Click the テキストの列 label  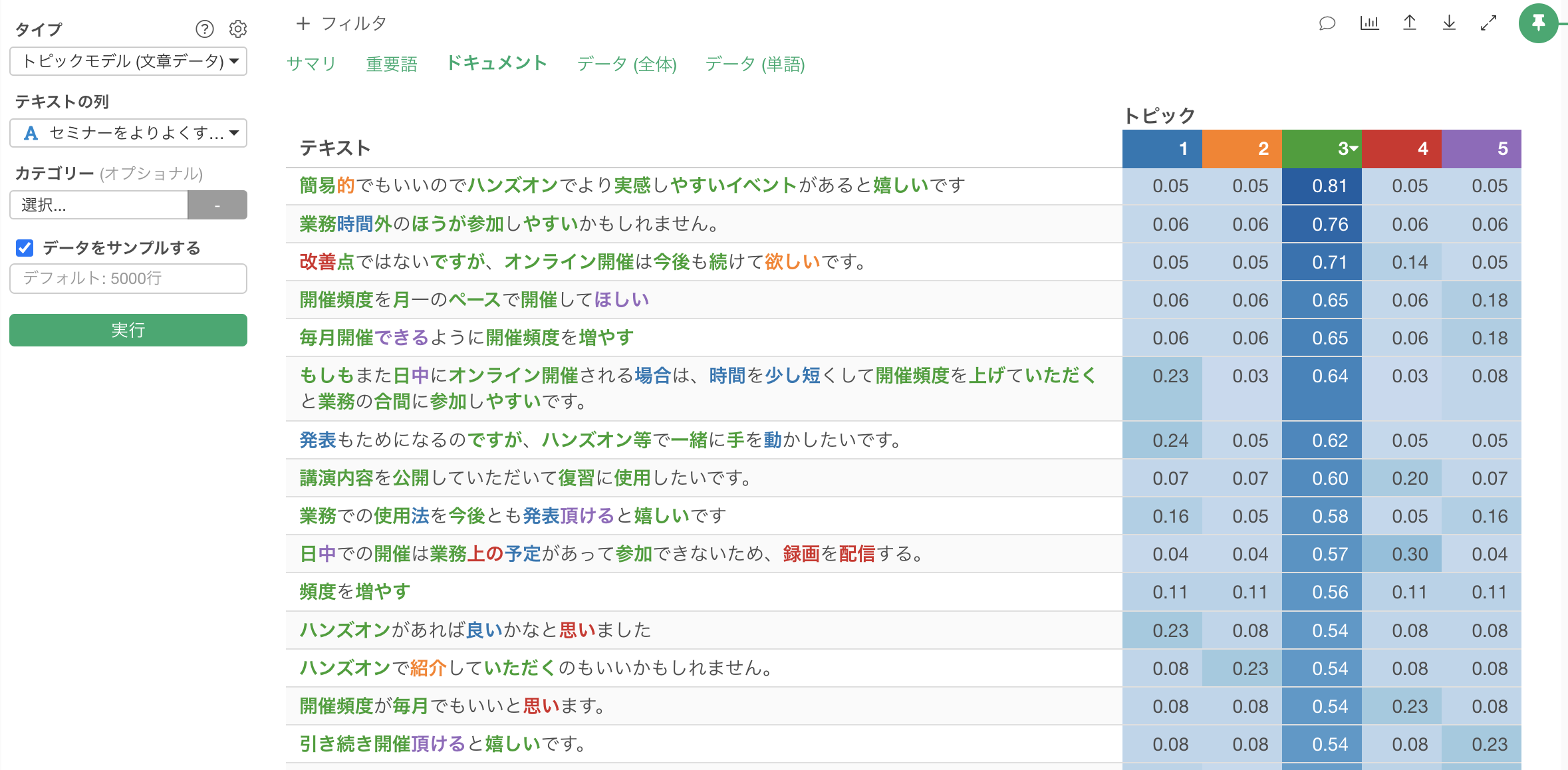pos(62,101)
